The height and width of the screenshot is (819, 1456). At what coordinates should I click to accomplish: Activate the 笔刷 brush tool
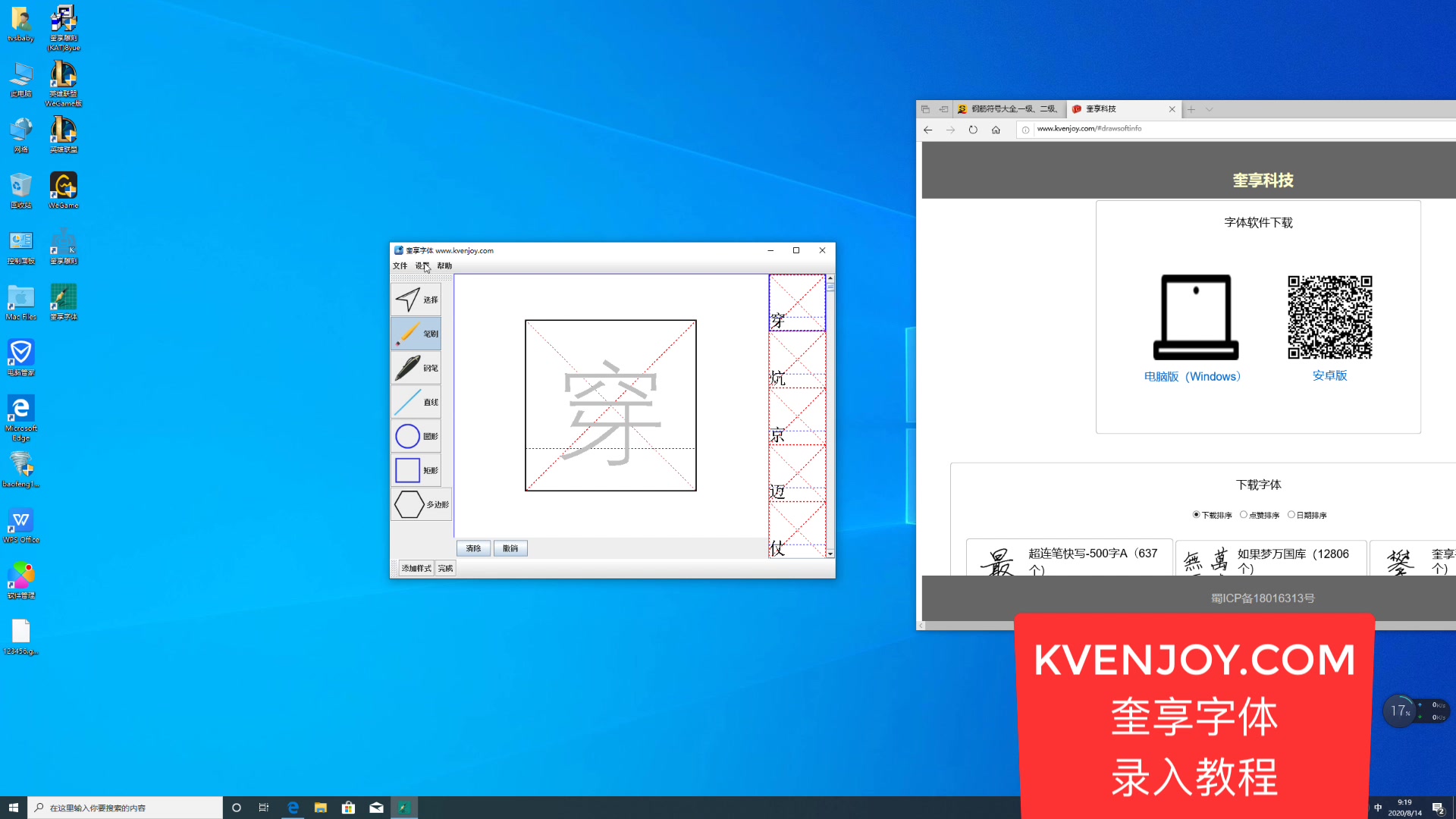click(x=416, y=334)
